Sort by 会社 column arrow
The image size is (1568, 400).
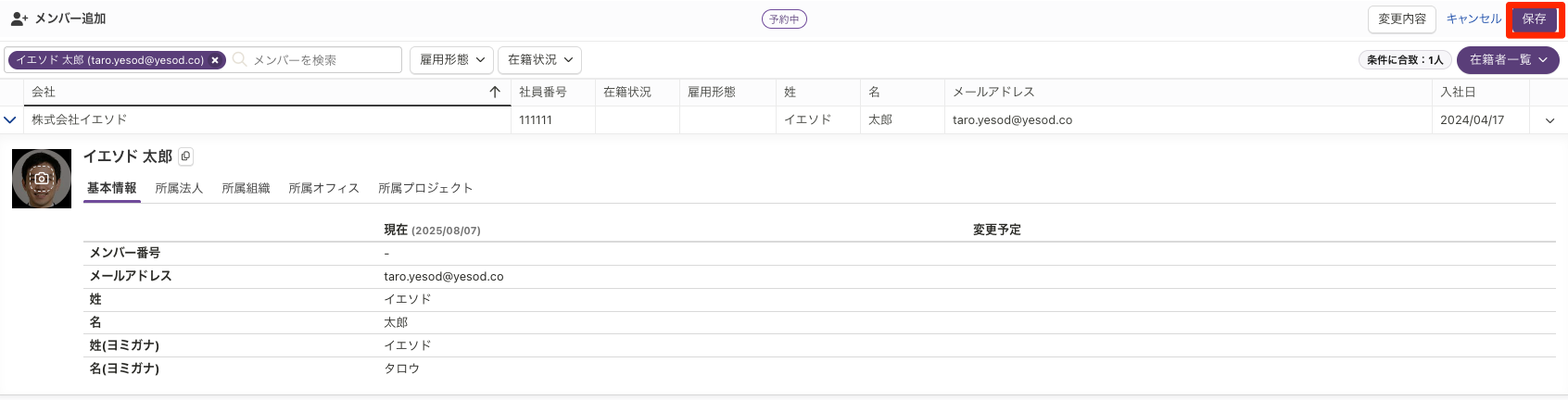pos(495,92)
